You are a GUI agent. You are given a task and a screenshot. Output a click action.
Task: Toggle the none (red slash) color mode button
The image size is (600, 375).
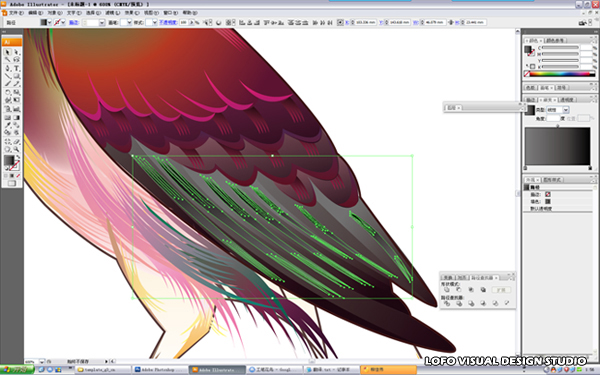(x=18, y=176)
